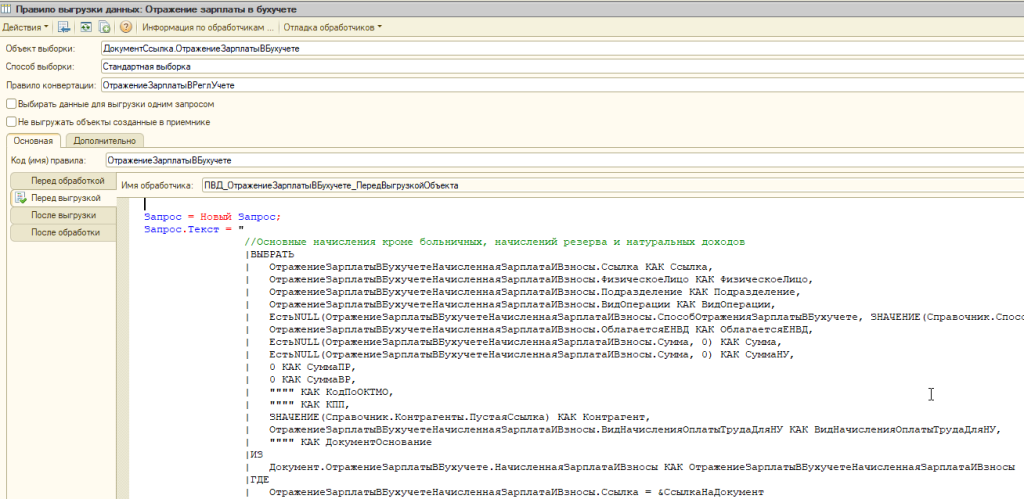Enable Выбирать данные для выгрузки одним запросом

click(11, 103)
